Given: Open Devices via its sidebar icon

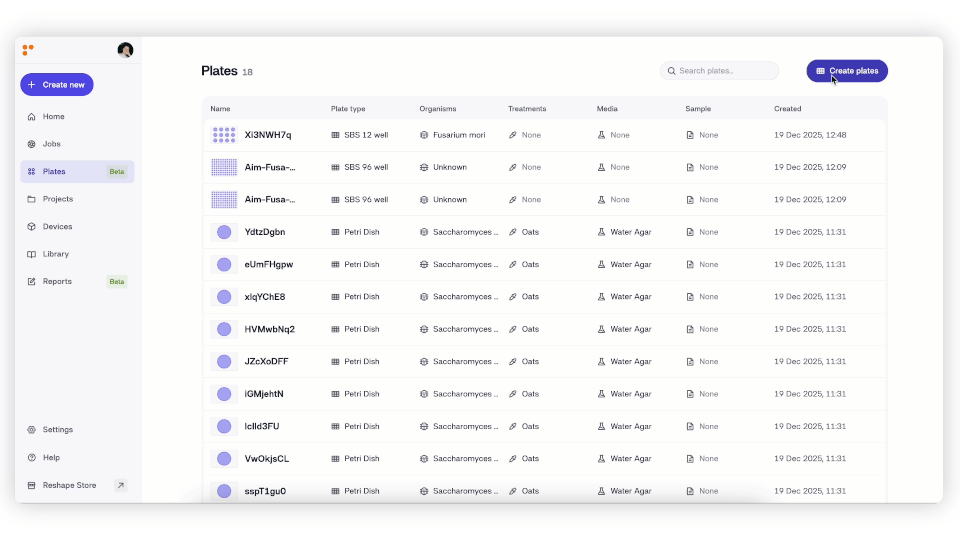Looking at the screenshot, I should click(x=32, y=227).
